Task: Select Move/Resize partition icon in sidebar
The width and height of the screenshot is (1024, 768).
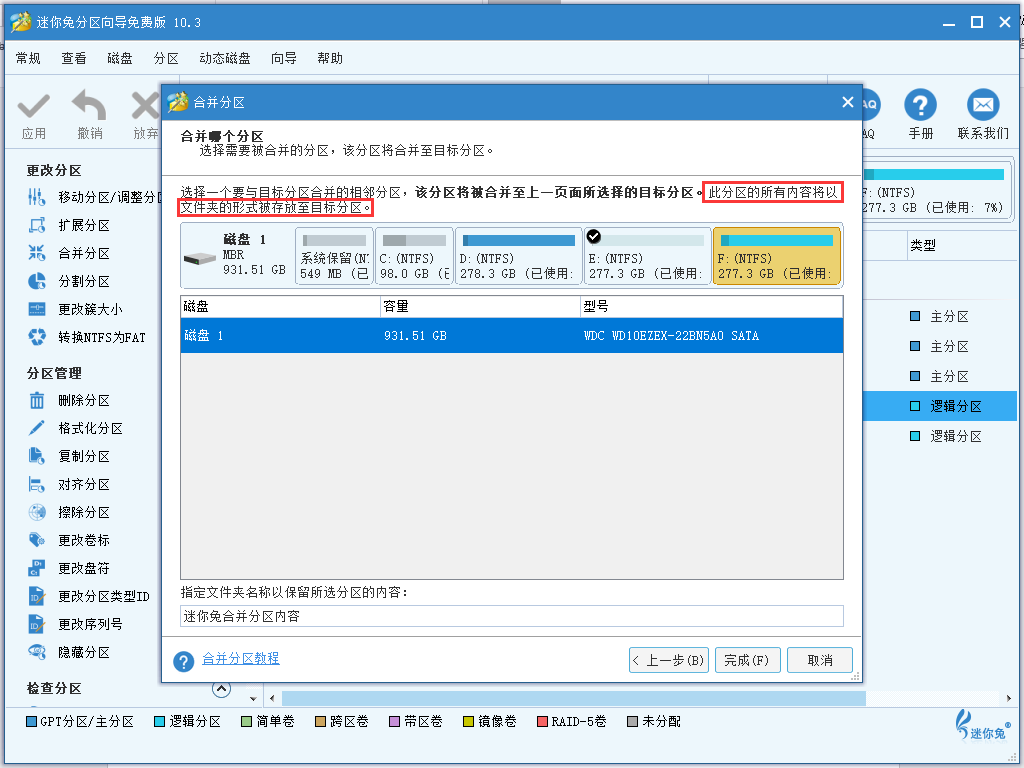Action: click(37, 197)
